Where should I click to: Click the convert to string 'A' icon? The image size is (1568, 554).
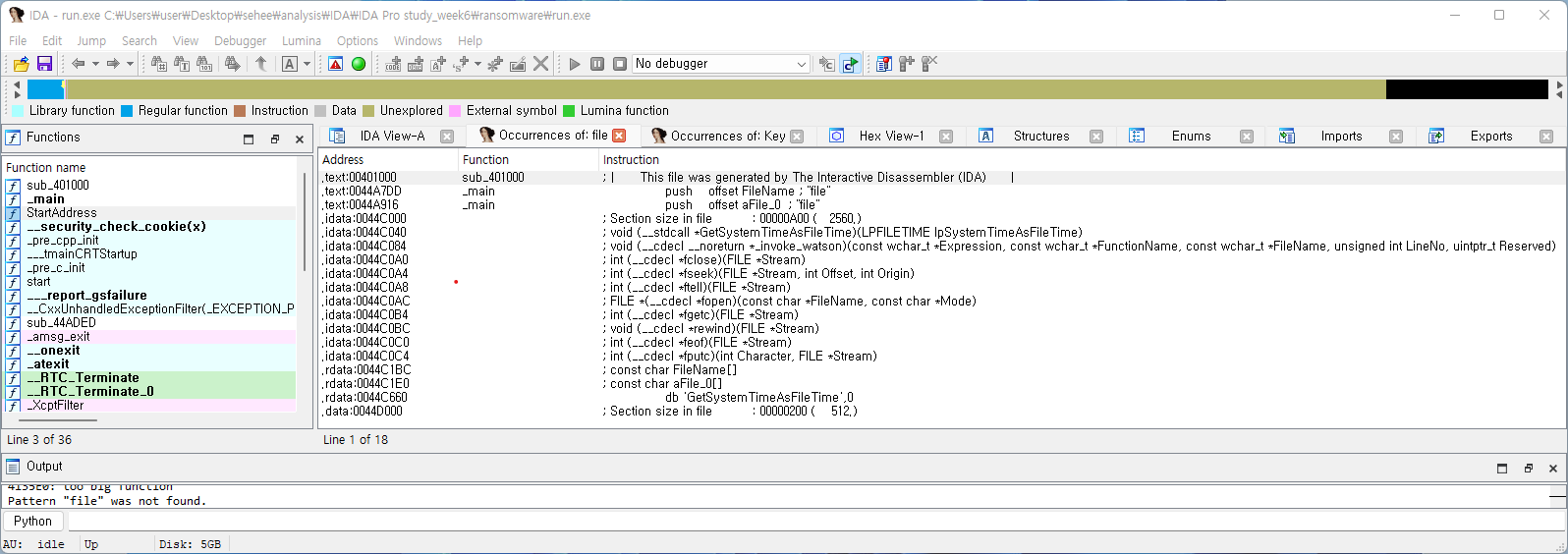438,64
